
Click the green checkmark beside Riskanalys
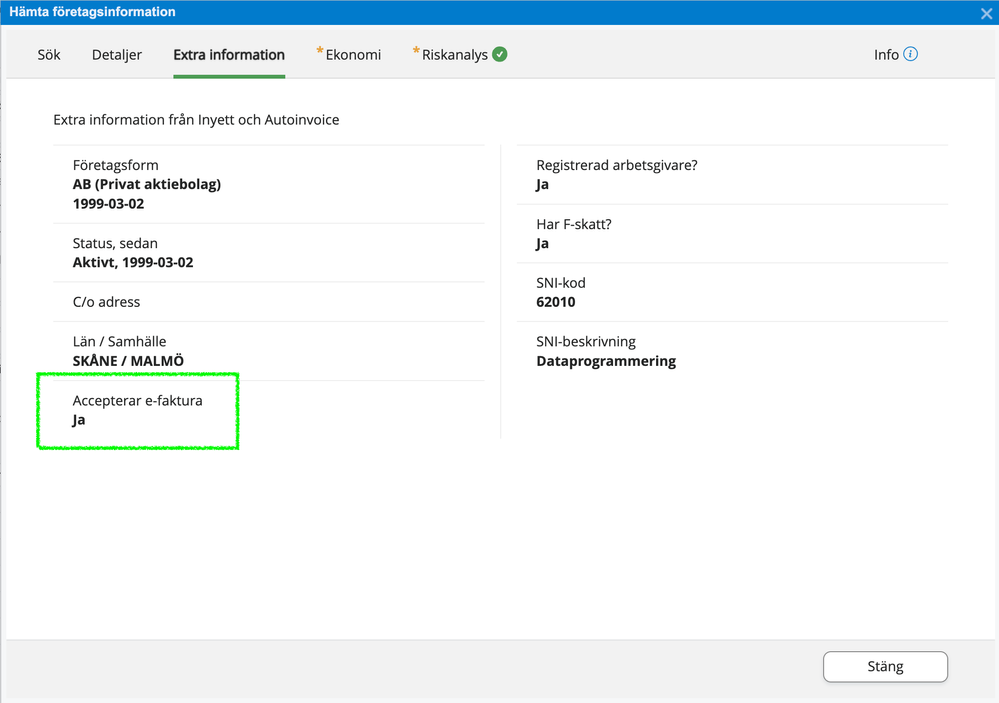500,55
